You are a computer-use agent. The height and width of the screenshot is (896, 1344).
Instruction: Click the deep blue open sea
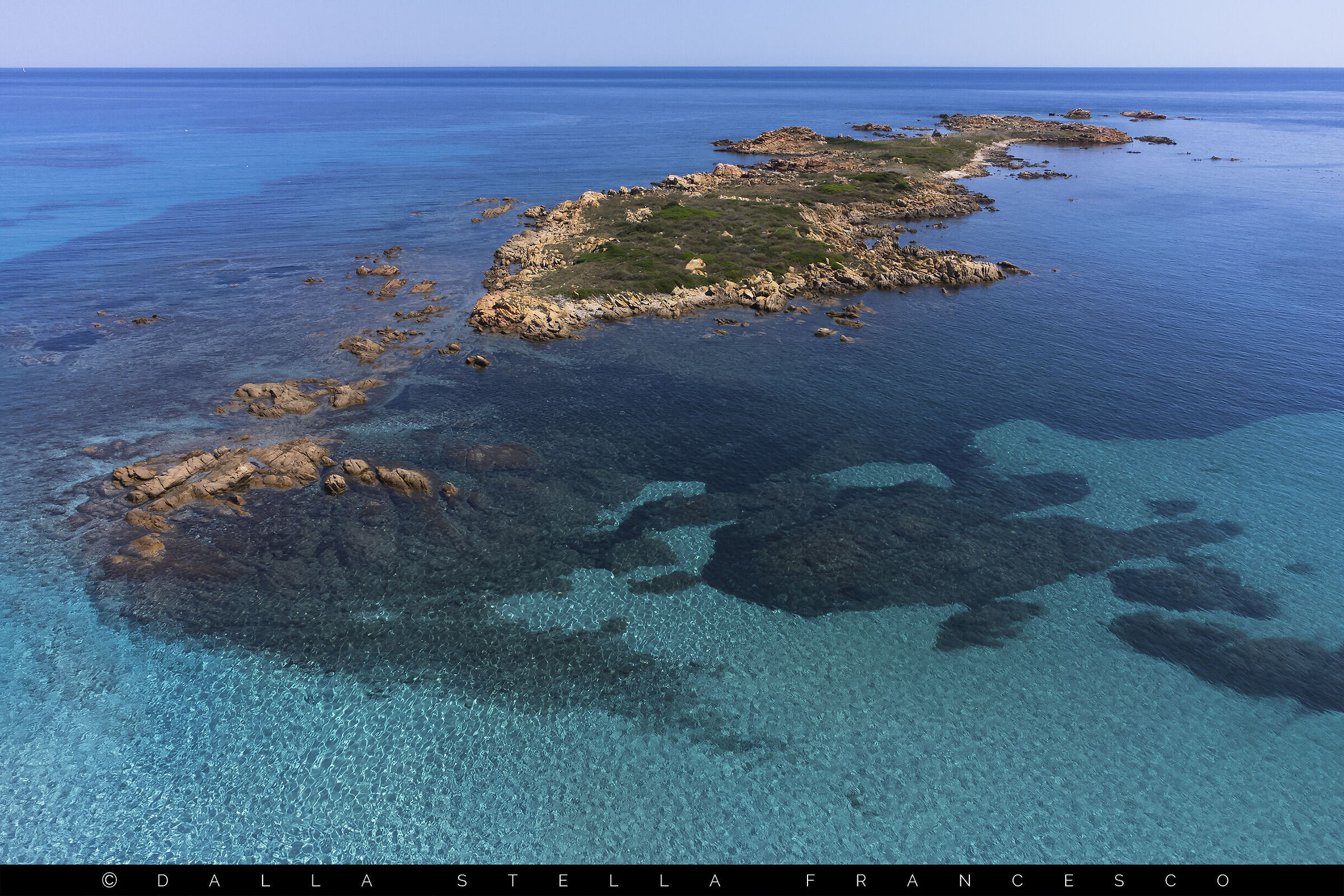(228, 143)
